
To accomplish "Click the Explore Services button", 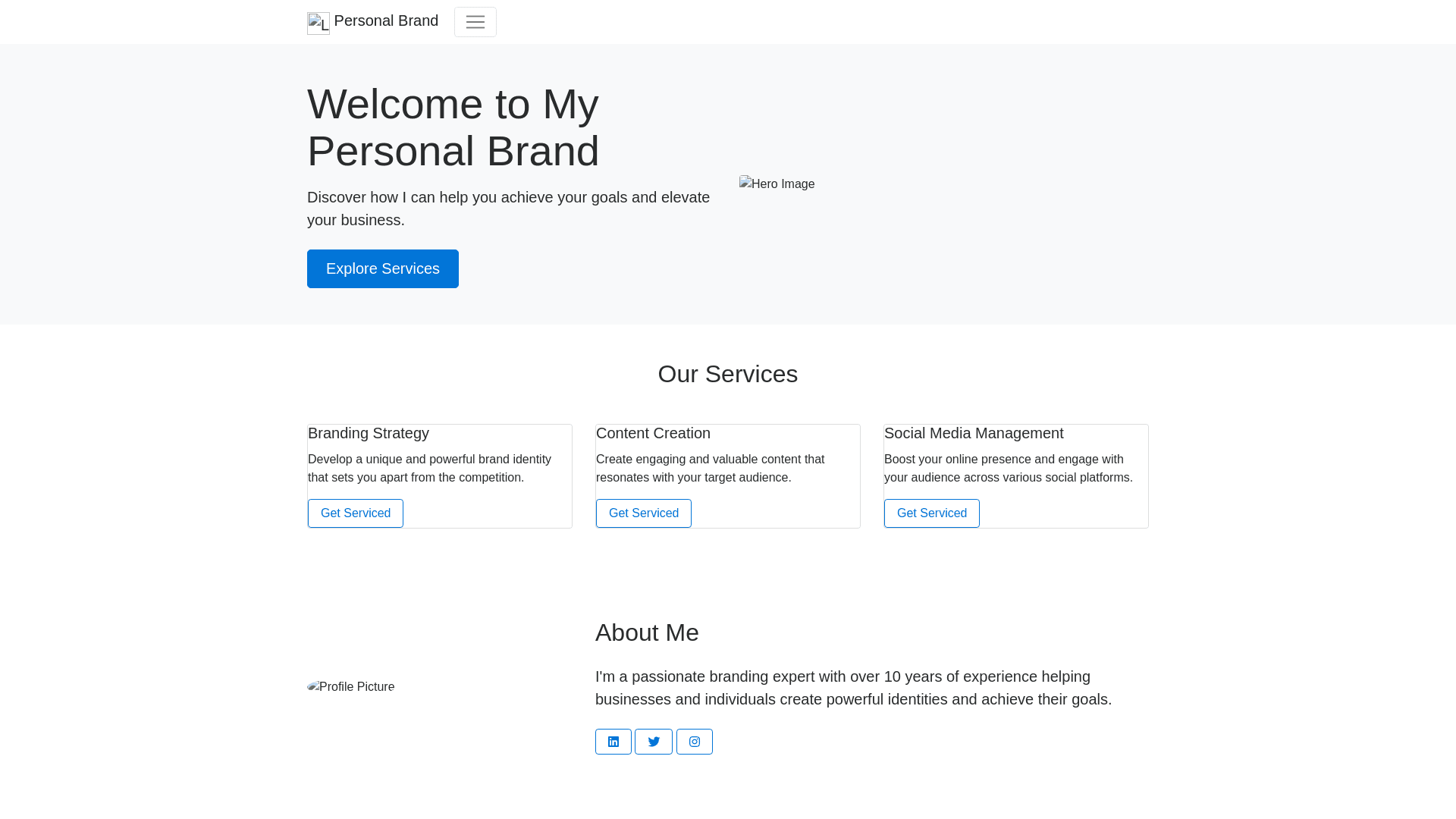I will click(383, 269).
